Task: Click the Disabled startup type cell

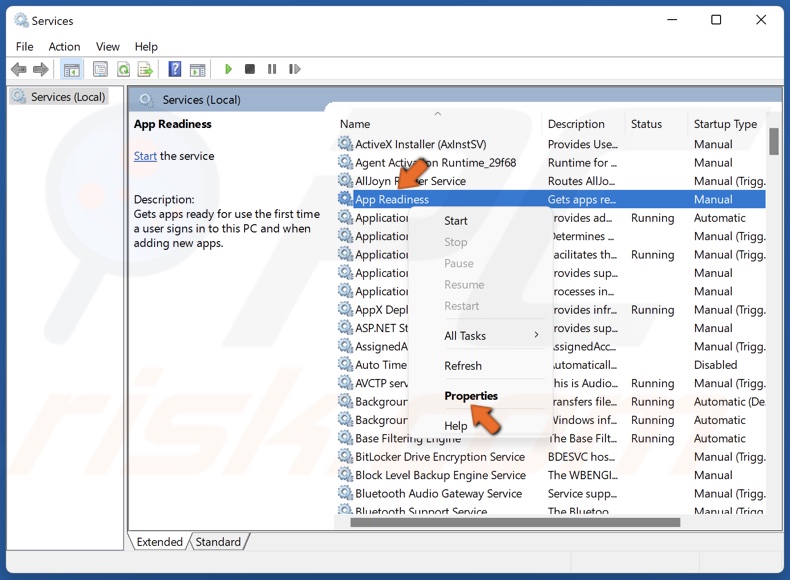Action: click(x=715, y=365)
